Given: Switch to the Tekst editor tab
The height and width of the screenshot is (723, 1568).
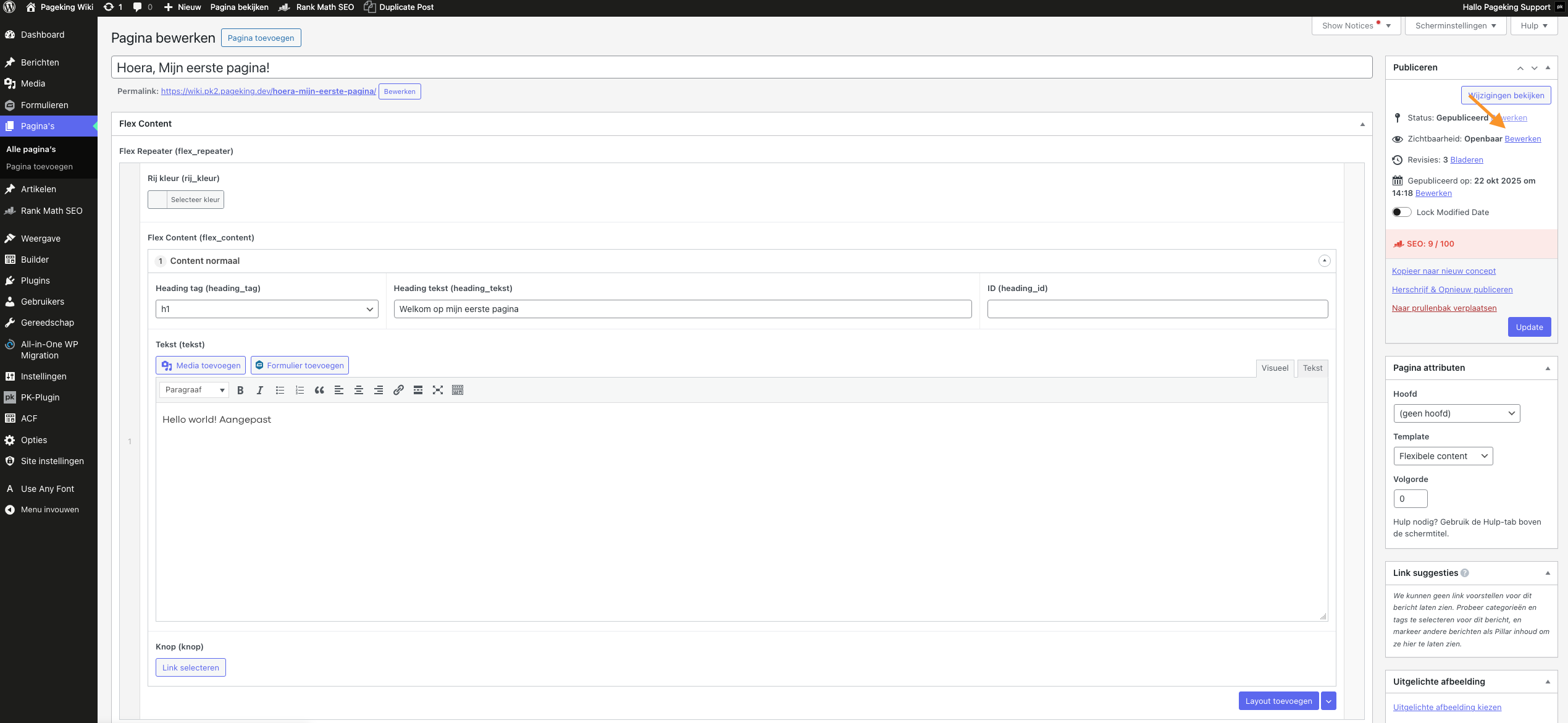Looking at the screenshot, I should tap(1312, 368).
